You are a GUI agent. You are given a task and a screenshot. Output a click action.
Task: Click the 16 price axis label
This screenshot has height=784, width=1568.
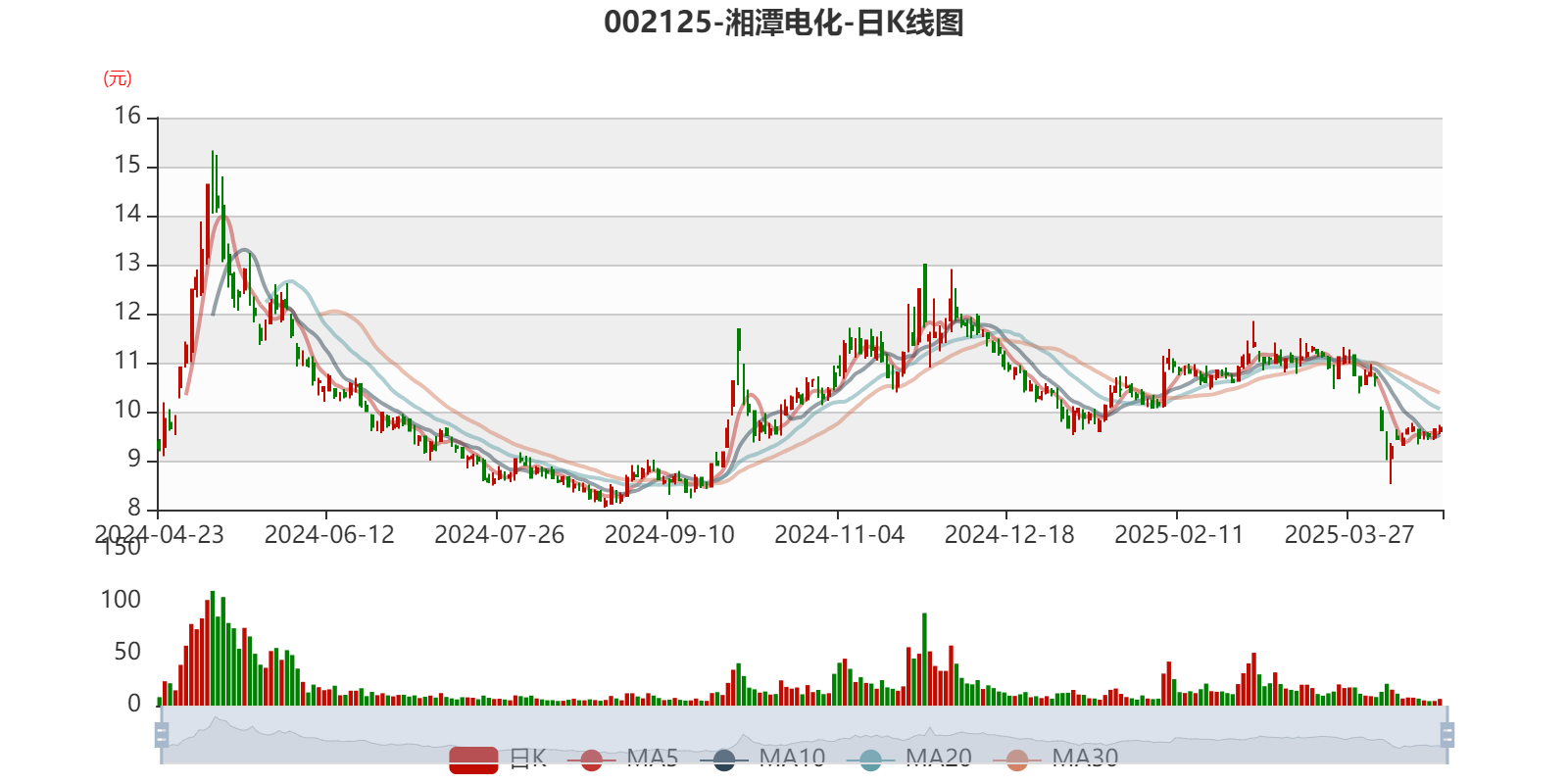tap(127, 116)
